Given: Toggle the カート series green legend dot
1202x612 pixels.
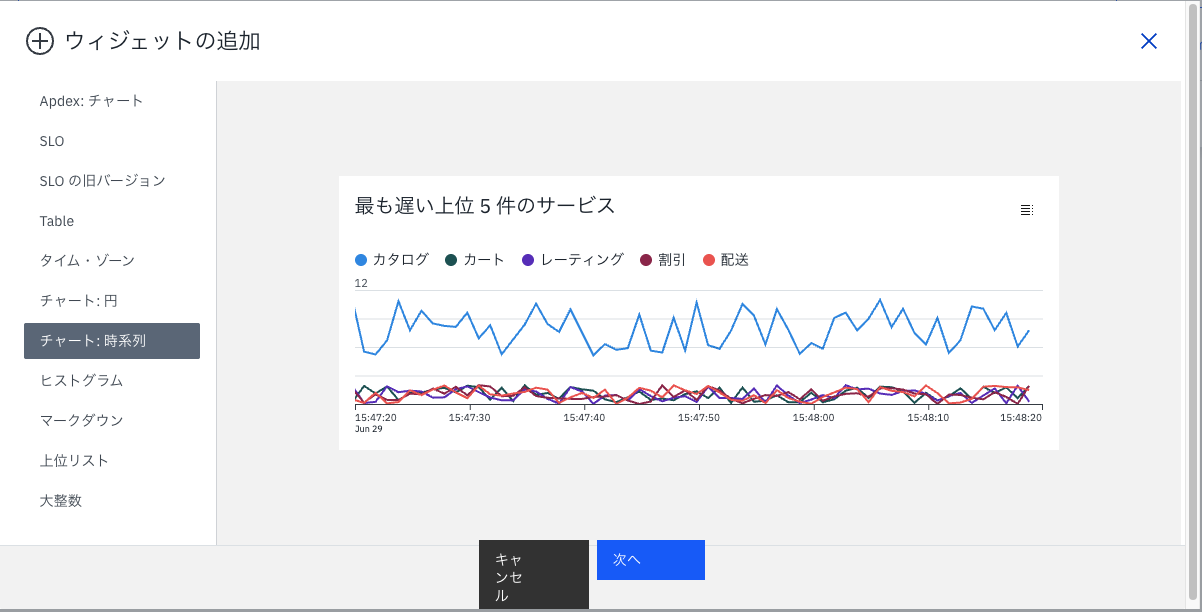Looking at the screenshot, I should [x=451, y=260].
